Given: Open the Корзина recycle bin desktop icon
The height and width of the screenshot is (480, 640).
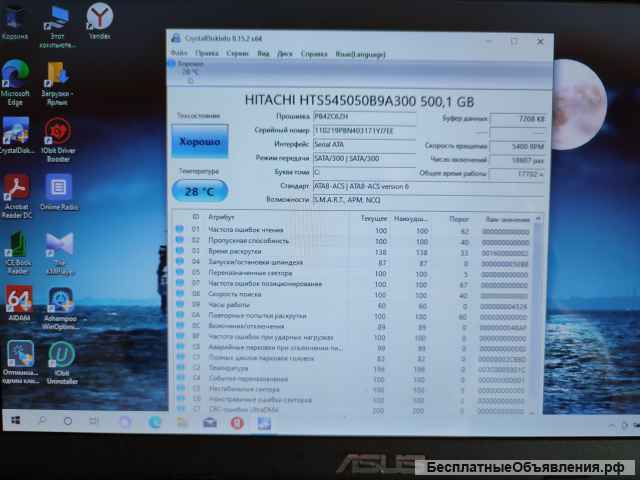Looking at the screenshot, I should pos(15,22).
